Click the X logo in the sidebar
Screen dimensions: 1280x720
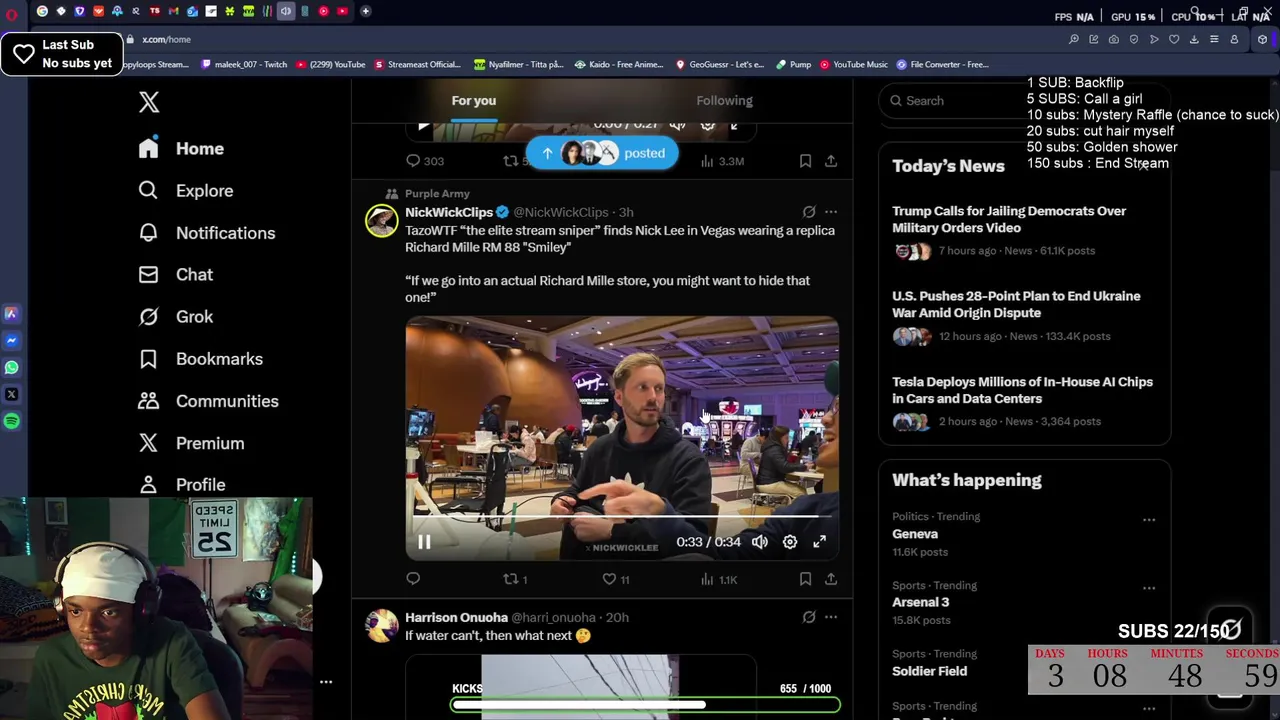(x=149, y=102)
